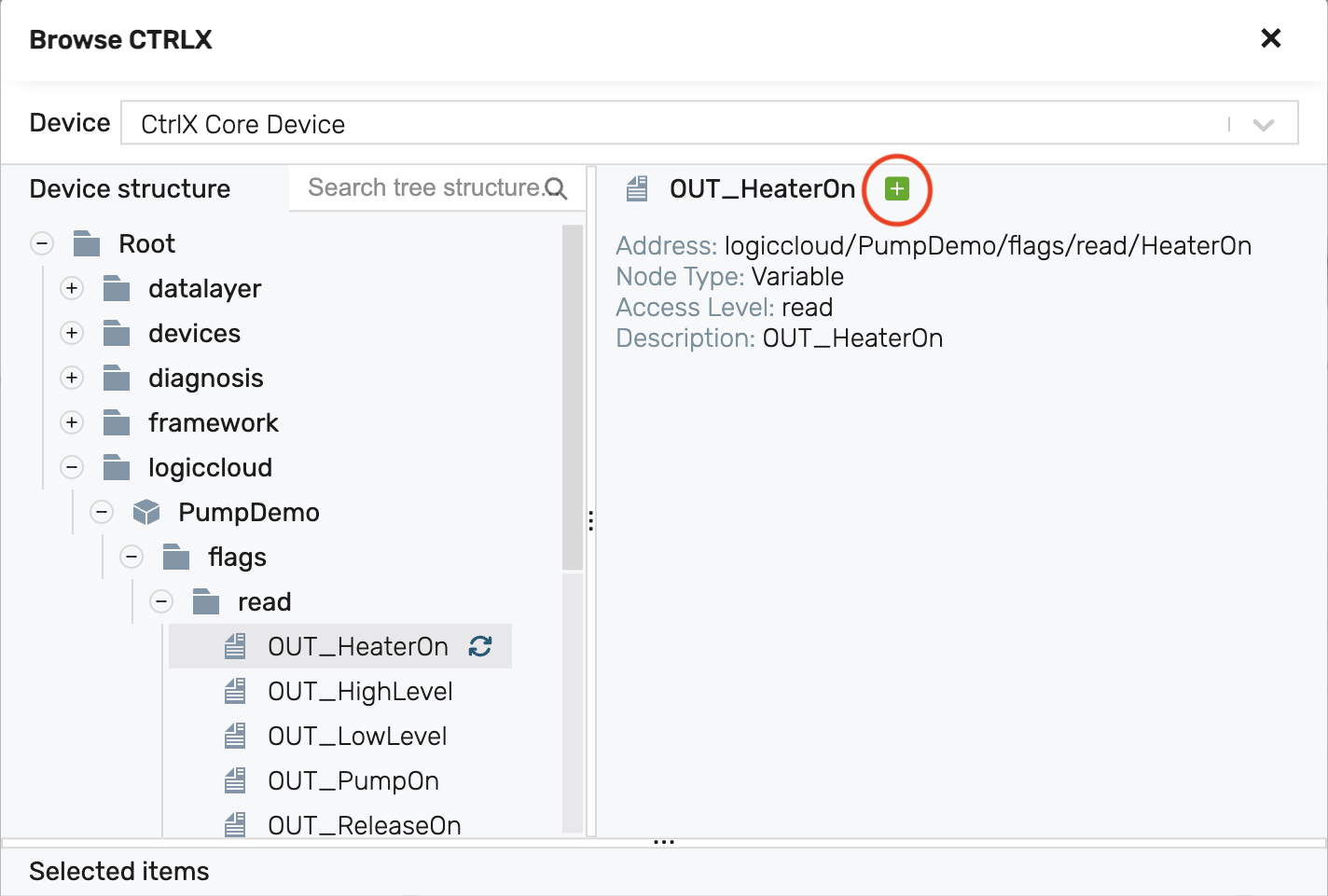
Task: Click the datalayer folder icon
Action: 117,288
